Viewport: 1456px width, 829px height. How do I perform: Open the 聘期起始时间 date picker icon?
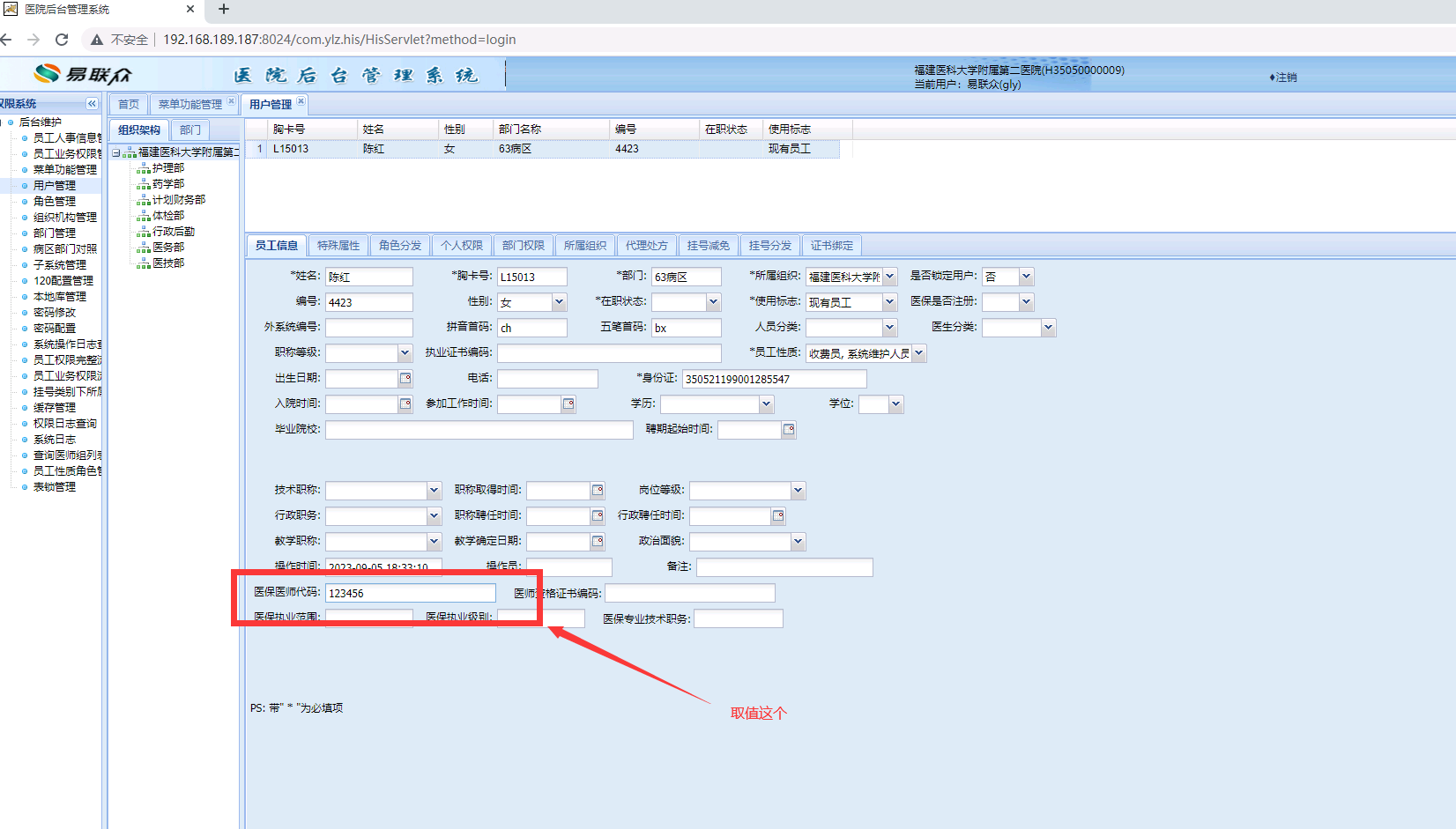pyautogui.click(x=789, y=430)
